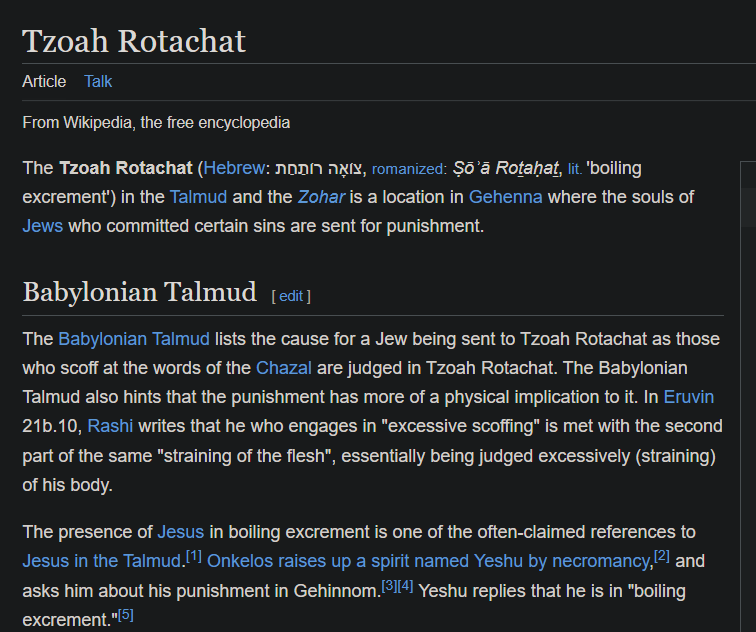Visit the Rashi article link
The image size is (756, 632).
click(x=110, y=426)
